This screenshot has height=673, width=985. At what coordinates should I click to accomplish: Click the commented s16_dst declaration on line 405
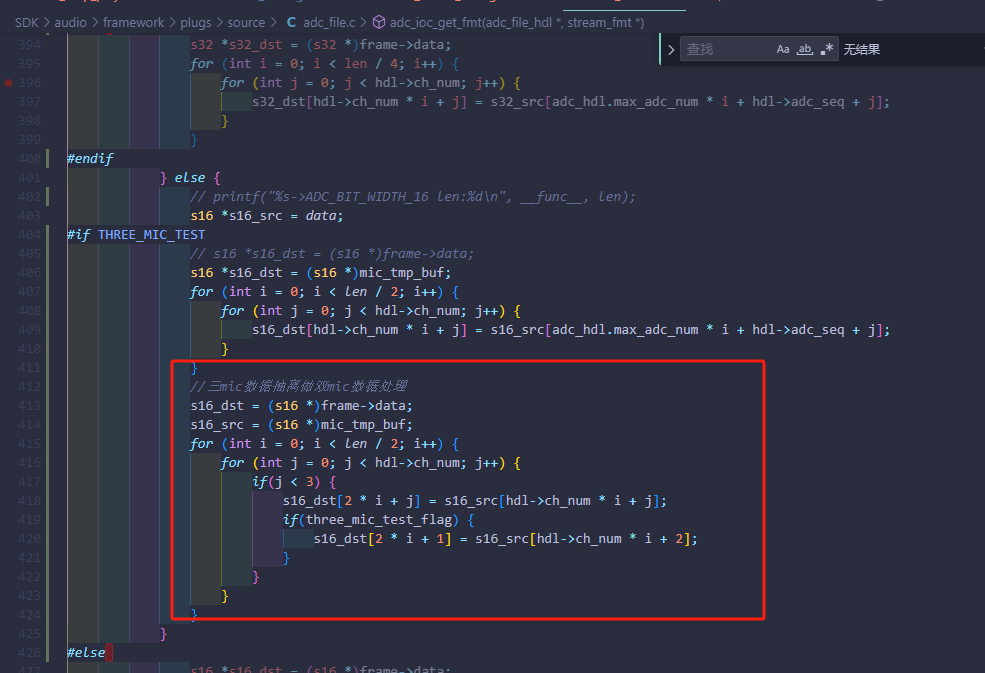tap(332, 254)
